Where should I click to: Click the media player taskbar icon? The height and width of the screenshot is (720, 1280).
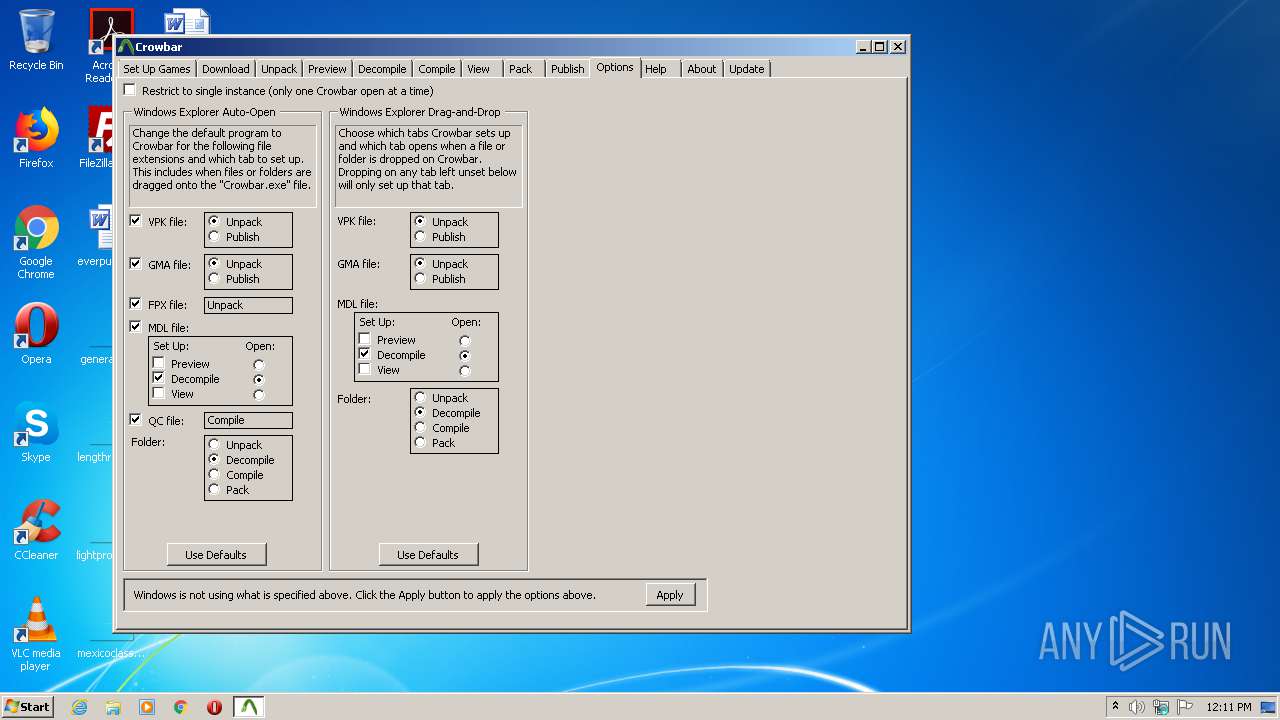pyautogui.click(x=147, y=707)
